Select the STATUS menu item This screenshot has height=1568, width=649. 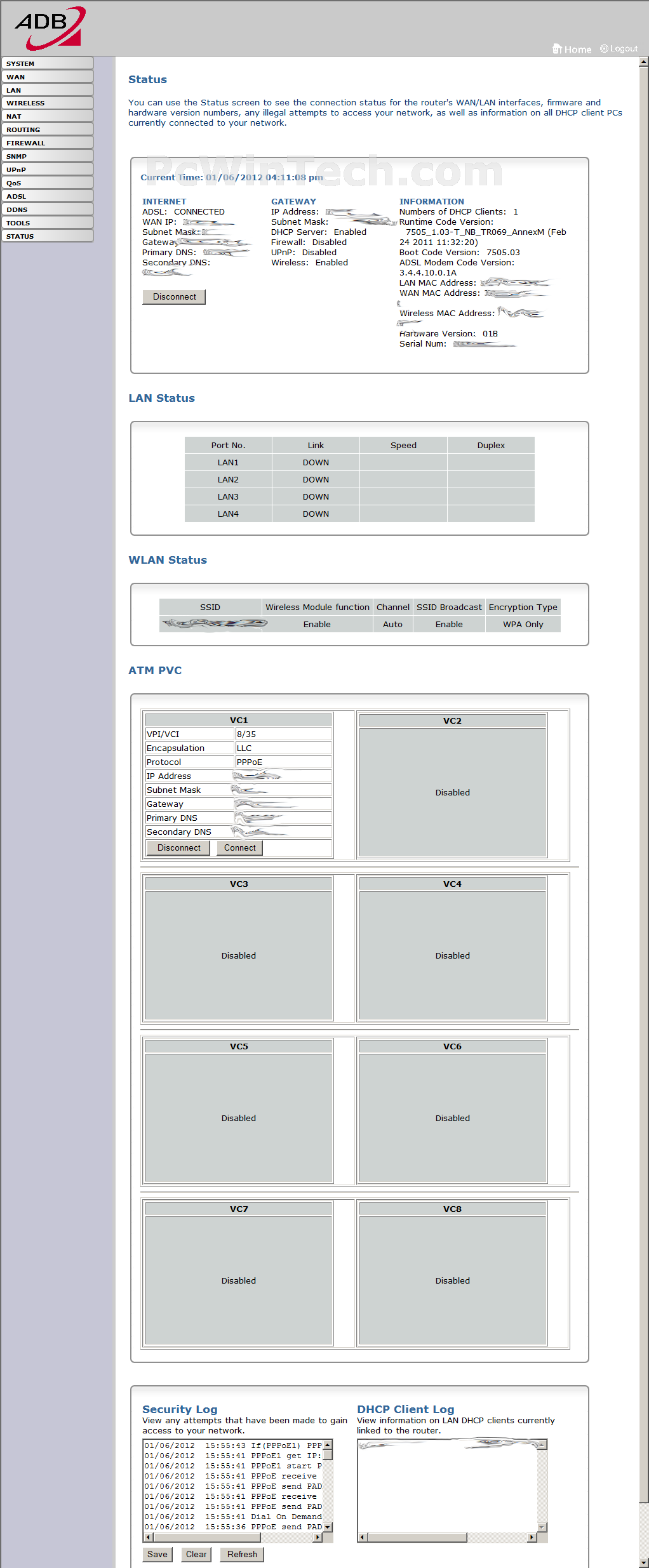click(x=48, y=236)
